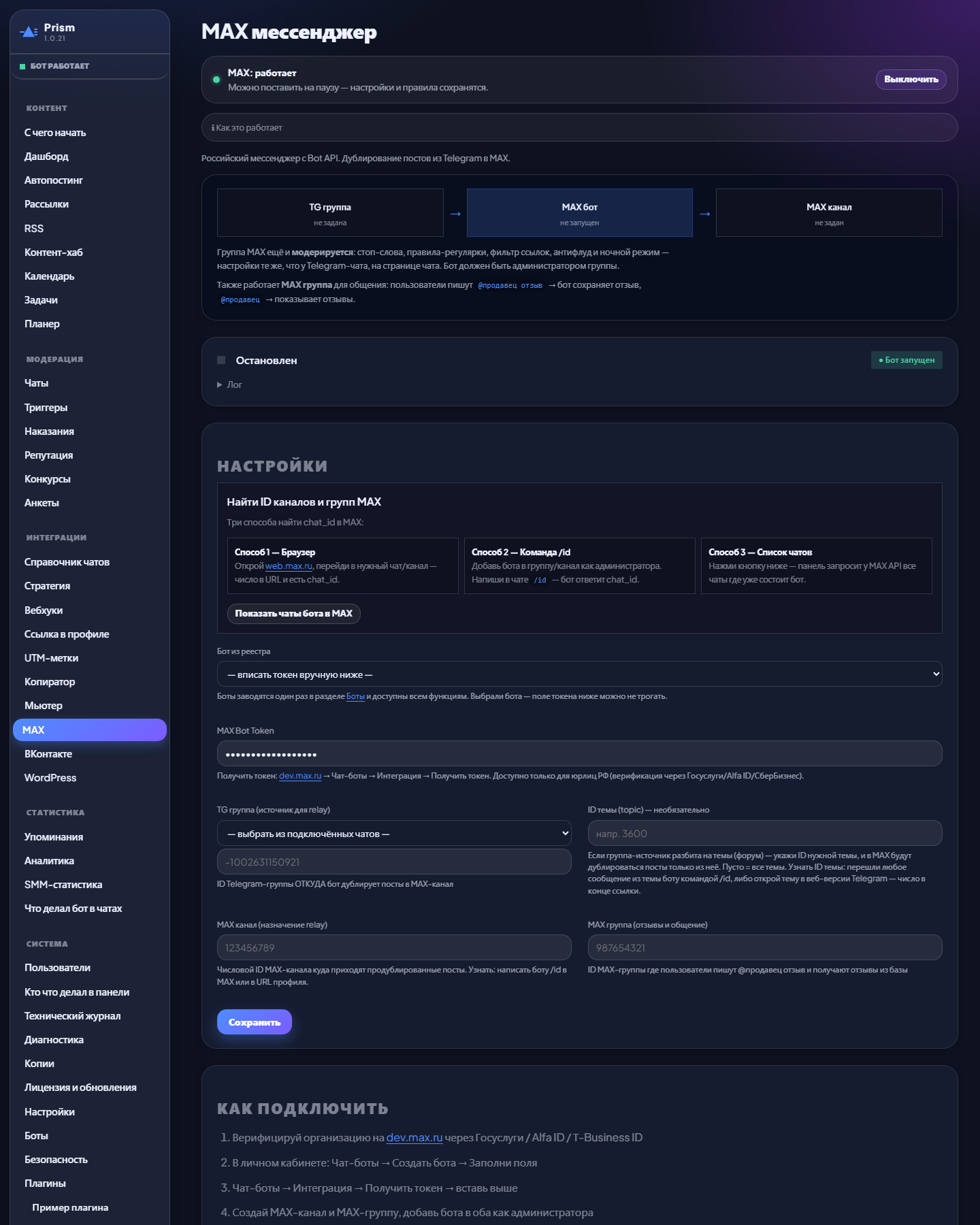Viewport: 980px width, 1225px height.
Task: Click the Prism logo icon
Action: pos(29,31)
